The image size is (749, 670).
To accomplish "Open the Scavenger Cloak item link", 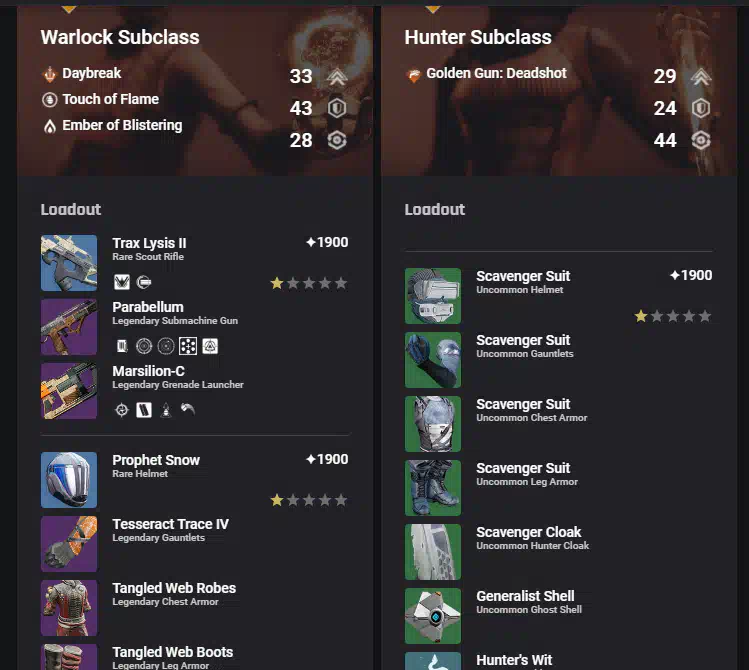I will [528, 532].
